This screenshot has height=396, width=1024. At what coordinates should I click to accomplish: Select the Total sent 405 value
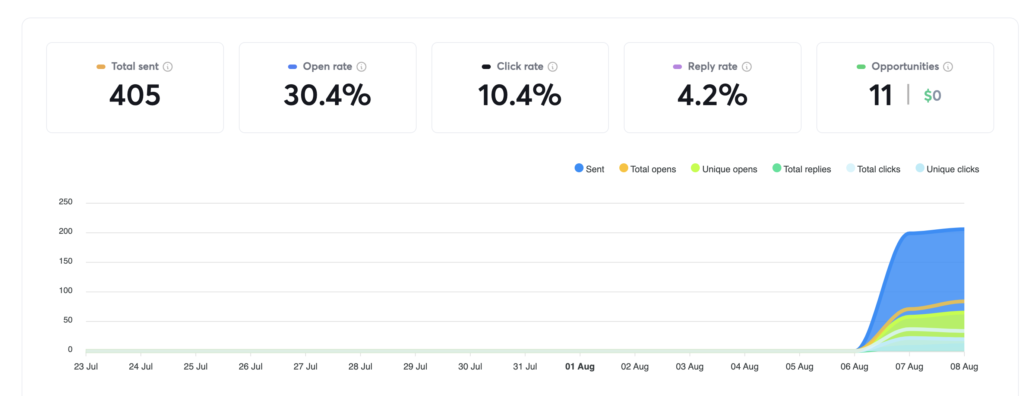click(x=135, y=96)
